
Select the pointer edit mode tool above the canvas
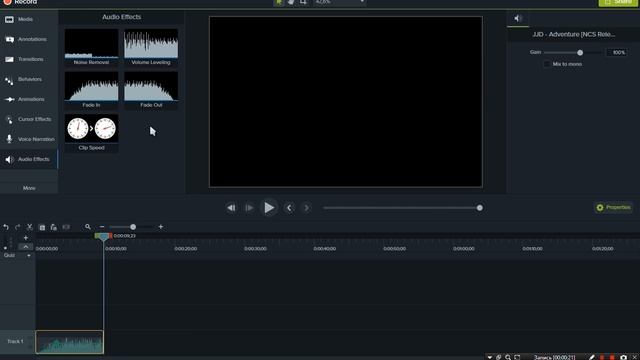(x=279, y=2)
